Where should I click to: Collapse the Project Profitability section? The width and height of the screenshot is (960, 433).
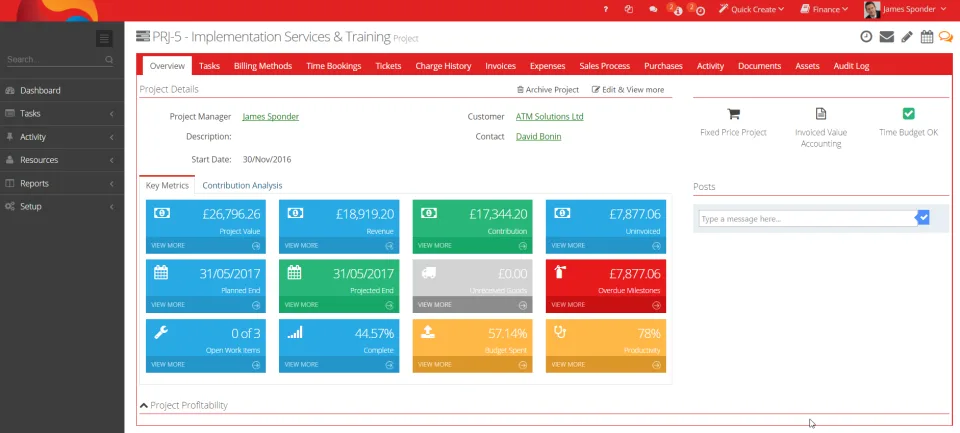(x=184, y=405)
